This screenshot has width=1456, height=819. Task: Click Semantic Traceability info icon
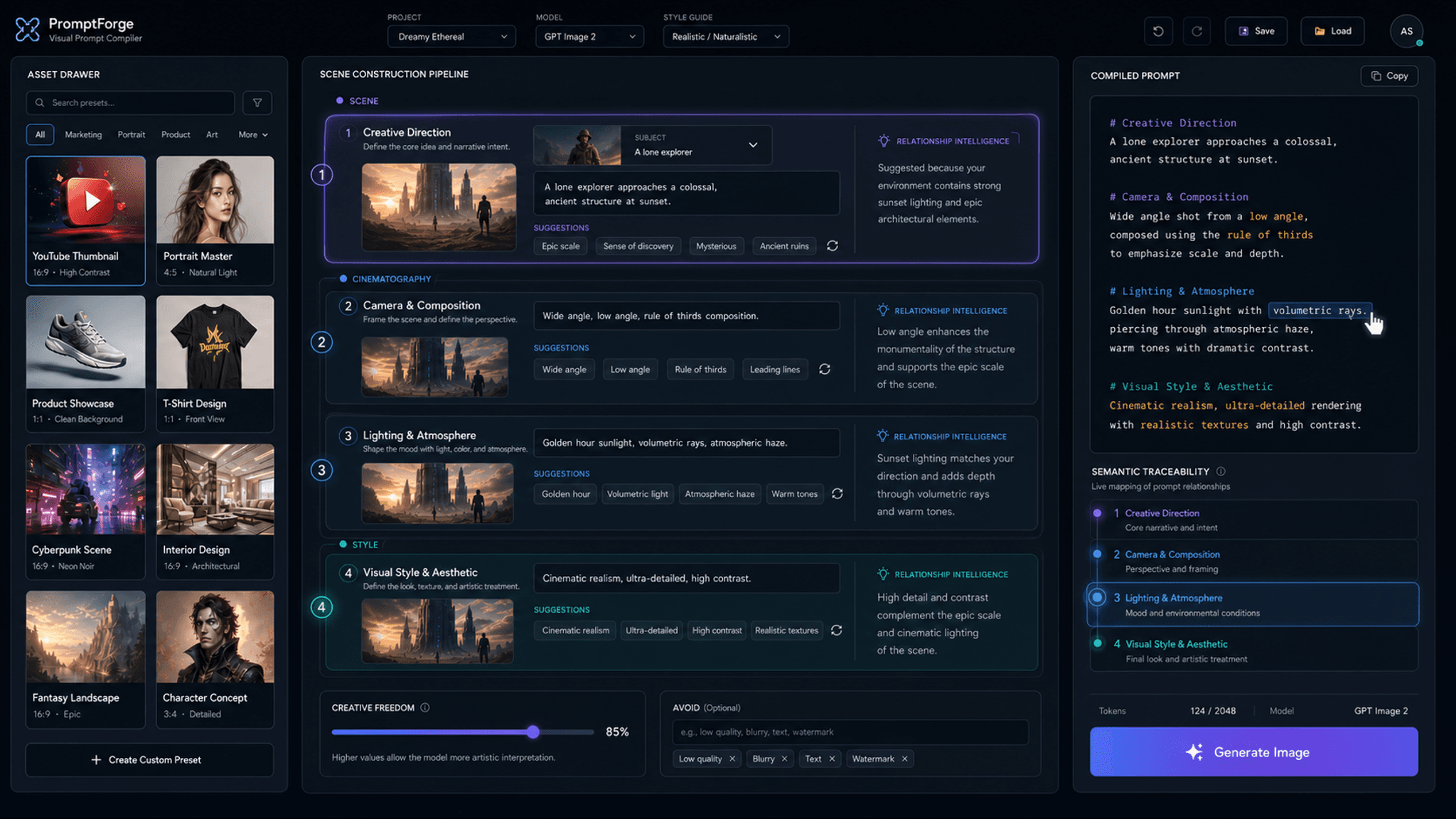pos(1221,471)
